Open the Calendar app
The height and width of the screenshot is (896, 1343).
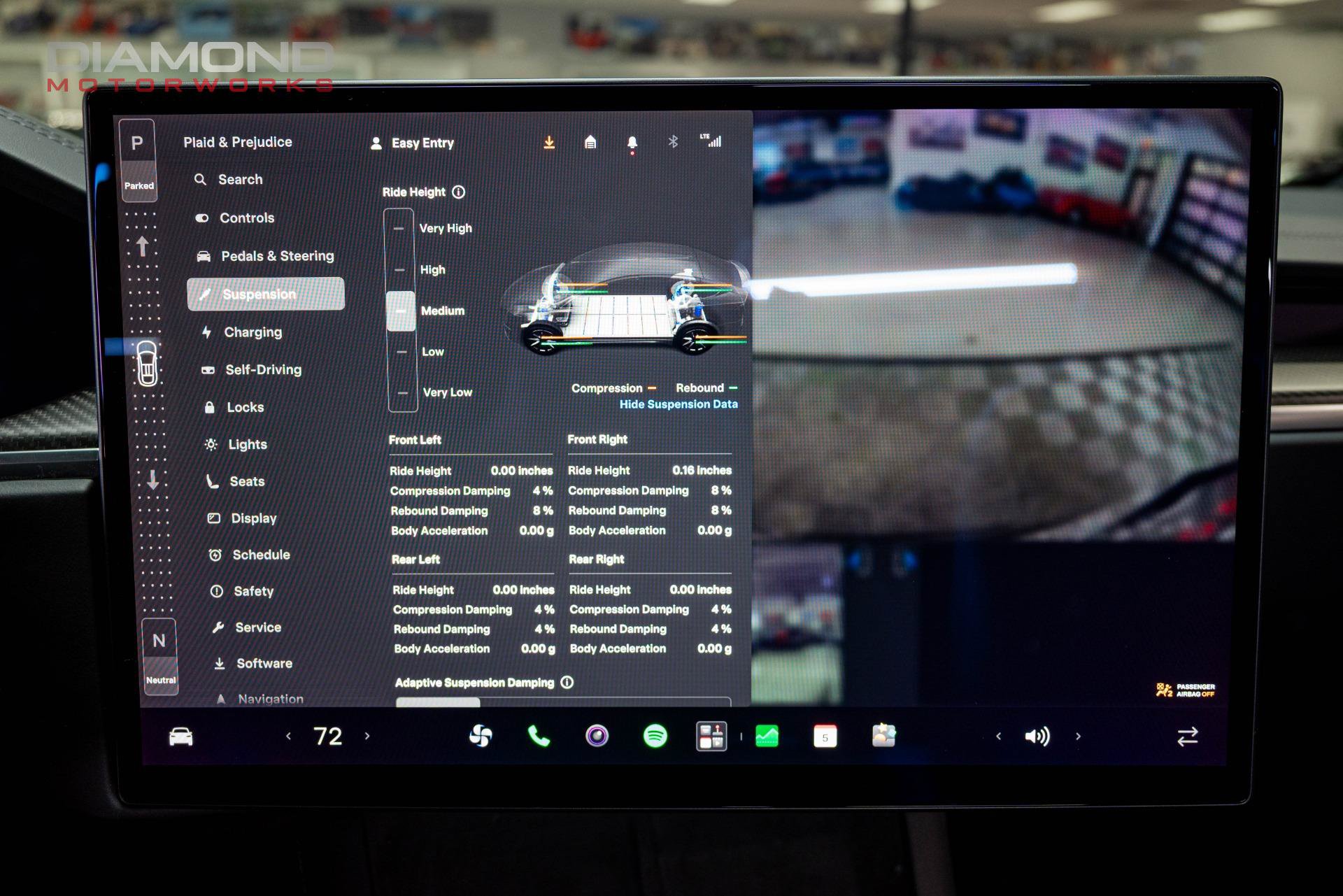(x=825, y=737)
